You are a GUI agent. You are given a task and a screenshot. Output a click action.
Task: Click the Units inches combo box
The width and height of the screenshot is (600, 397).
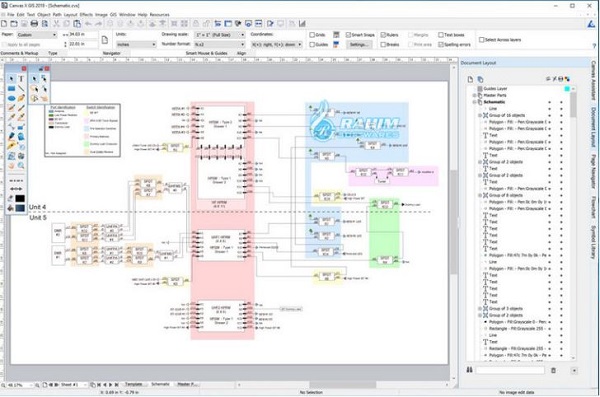(136, 45)
